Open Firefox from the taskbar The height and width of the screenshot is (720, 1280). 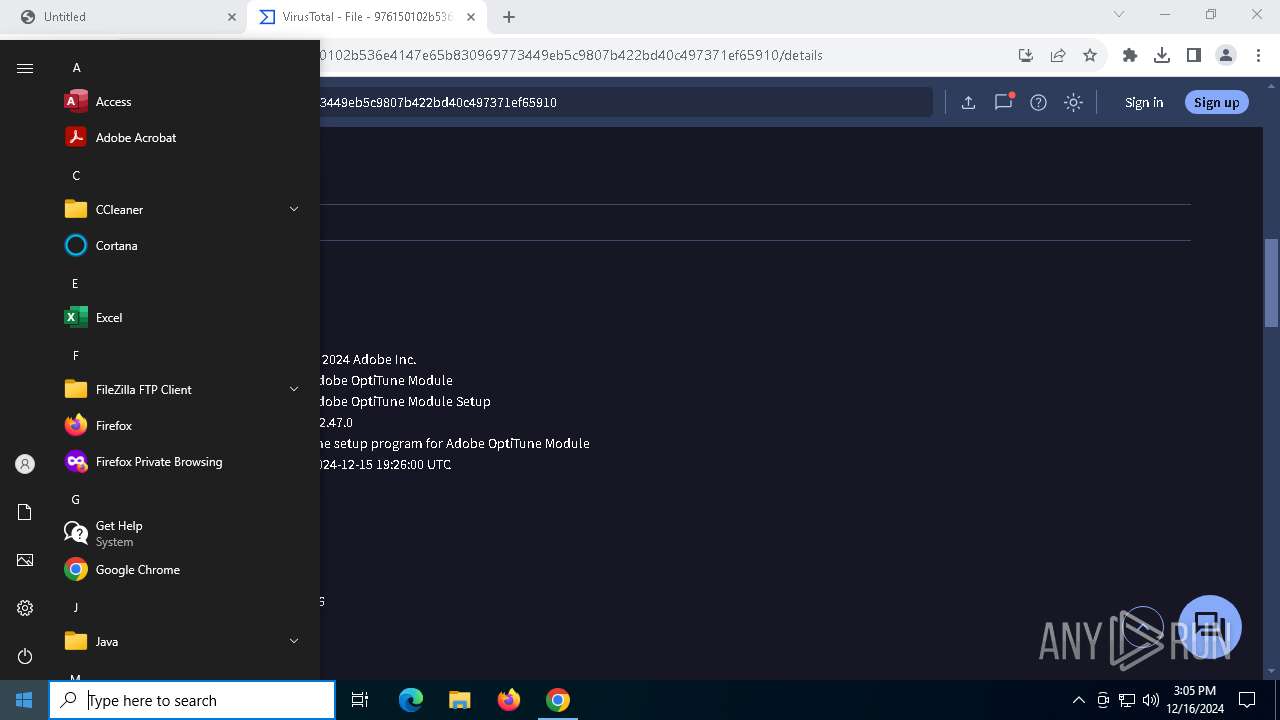click(508, 700)
